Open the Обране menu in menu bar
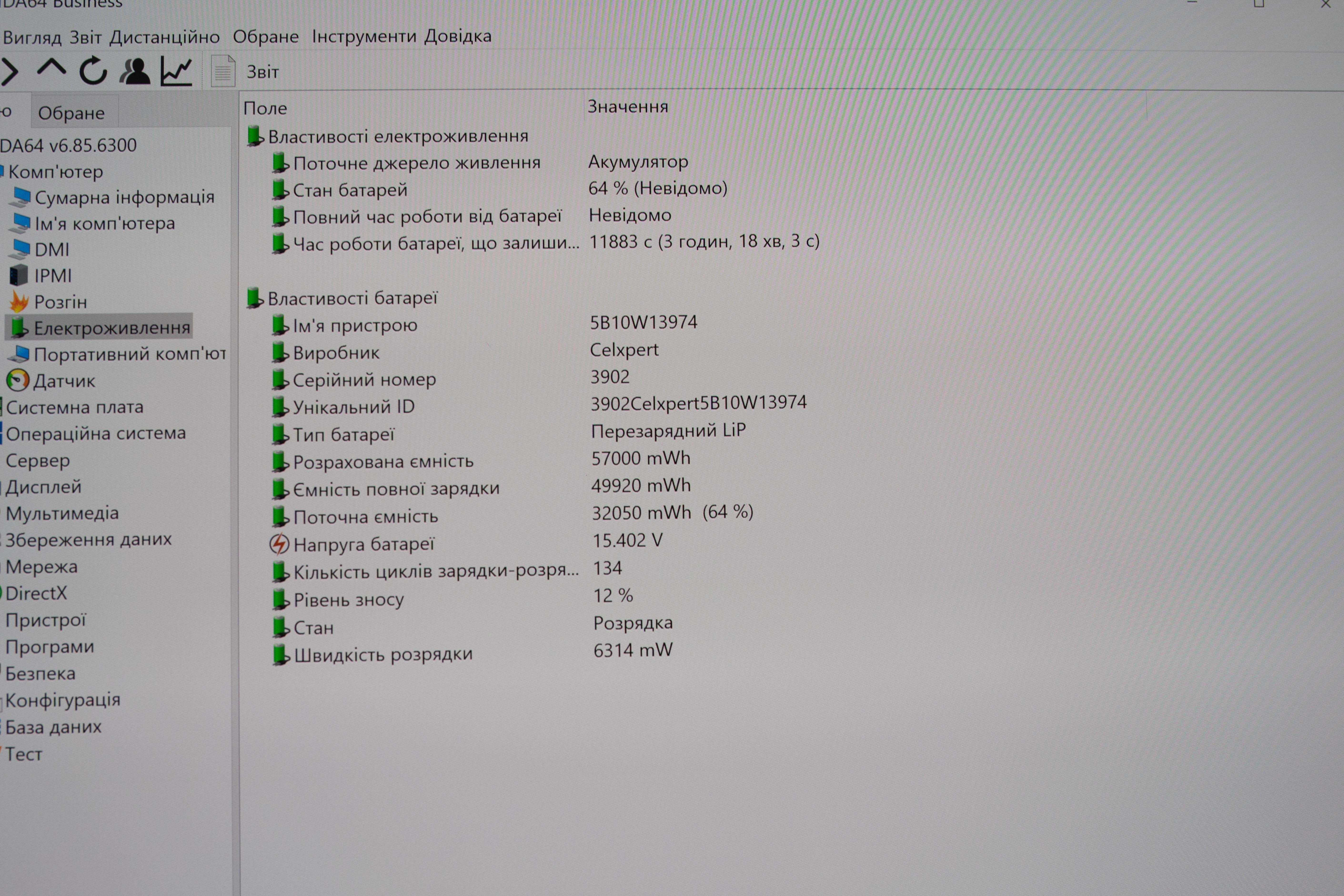 pyautogui.click(x=266, y=37)
